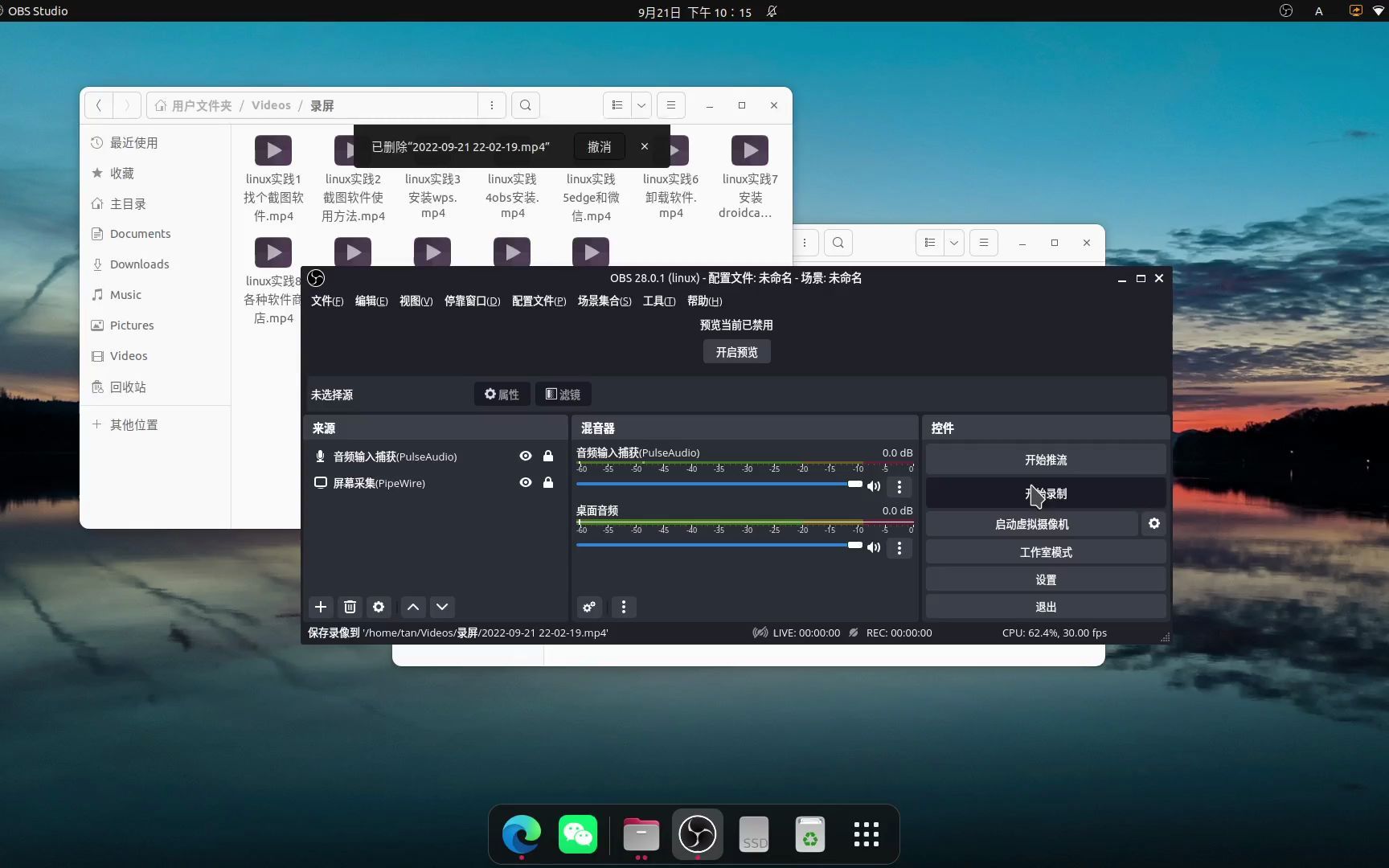Mute the 音频输入捕获 channel speaker
1389x868 pixels.
874,486
